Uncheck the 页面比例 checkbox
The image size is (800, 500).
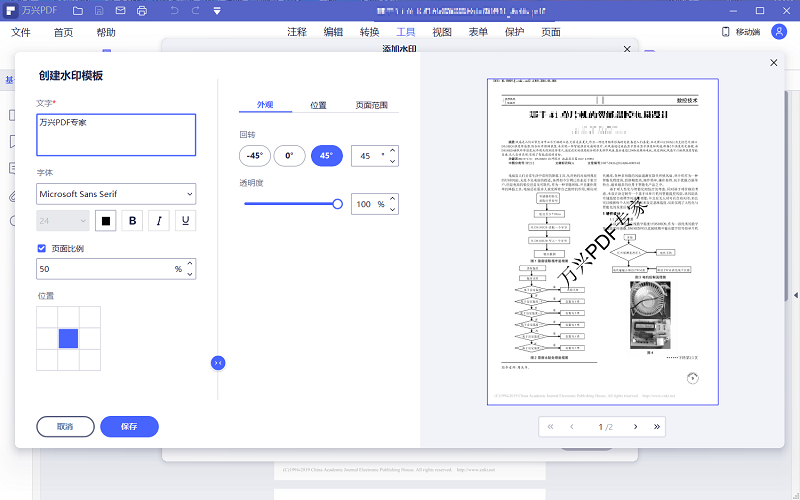[42, 248]
